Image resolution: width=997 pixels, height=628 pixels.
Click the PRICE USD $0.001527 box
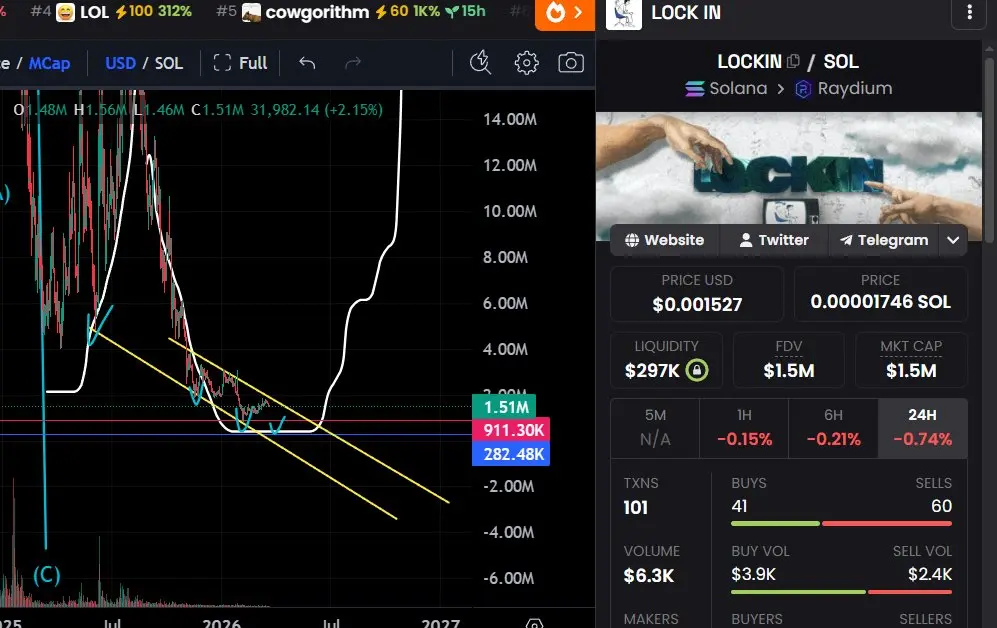point(697,294)
